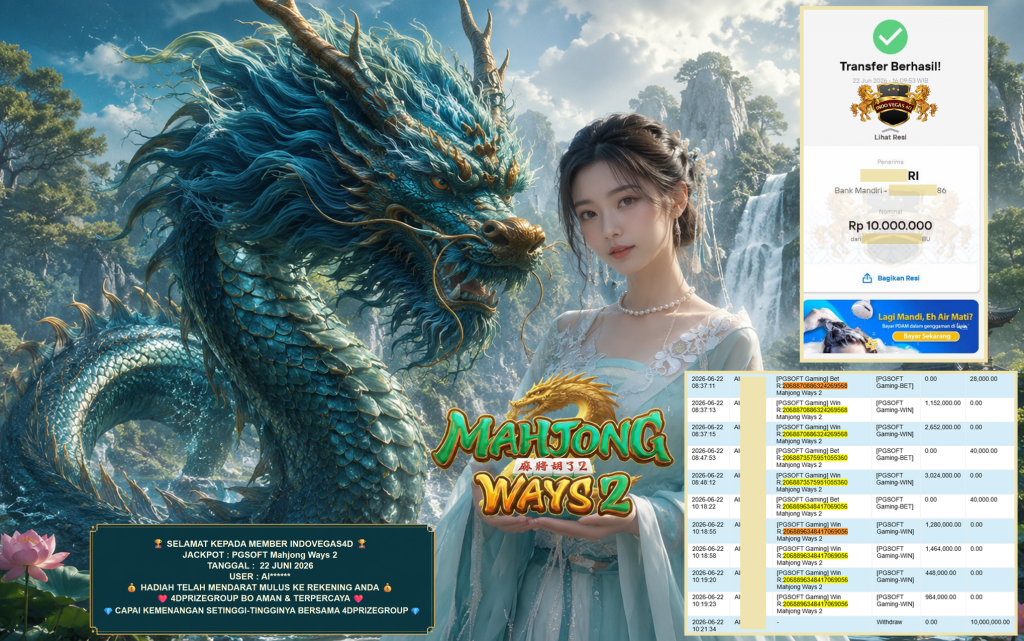Click the USER : AI****** line
This screenshot has width=1024, height=641.
(x=260, y=576)
